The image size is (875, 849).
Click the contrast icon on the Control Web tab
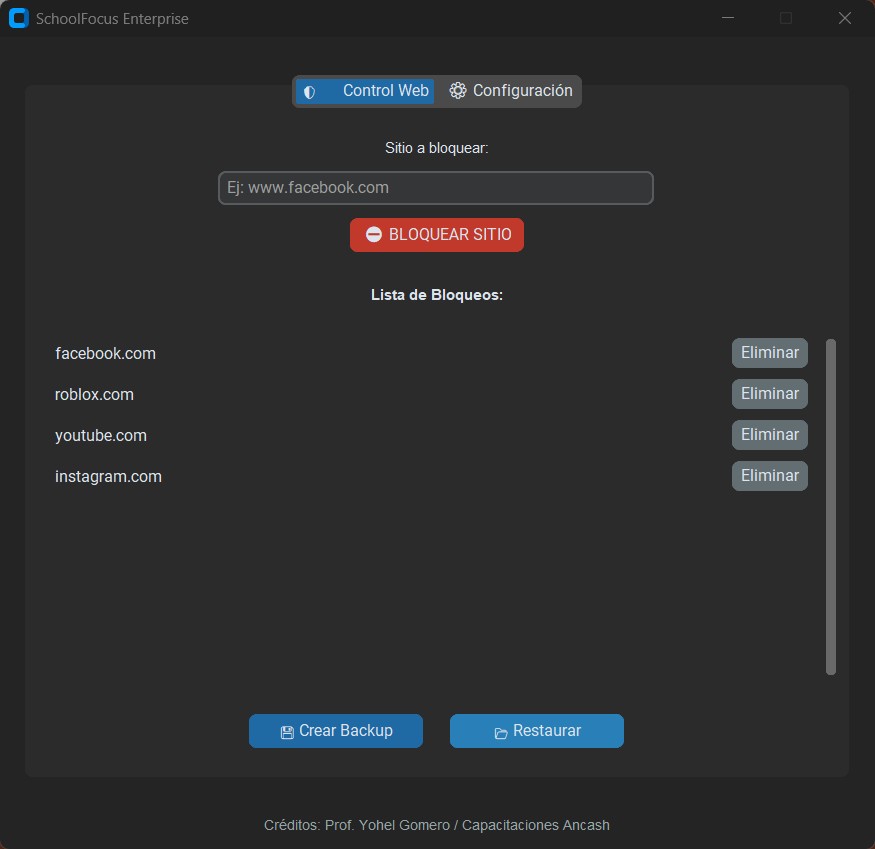(309, 91)
